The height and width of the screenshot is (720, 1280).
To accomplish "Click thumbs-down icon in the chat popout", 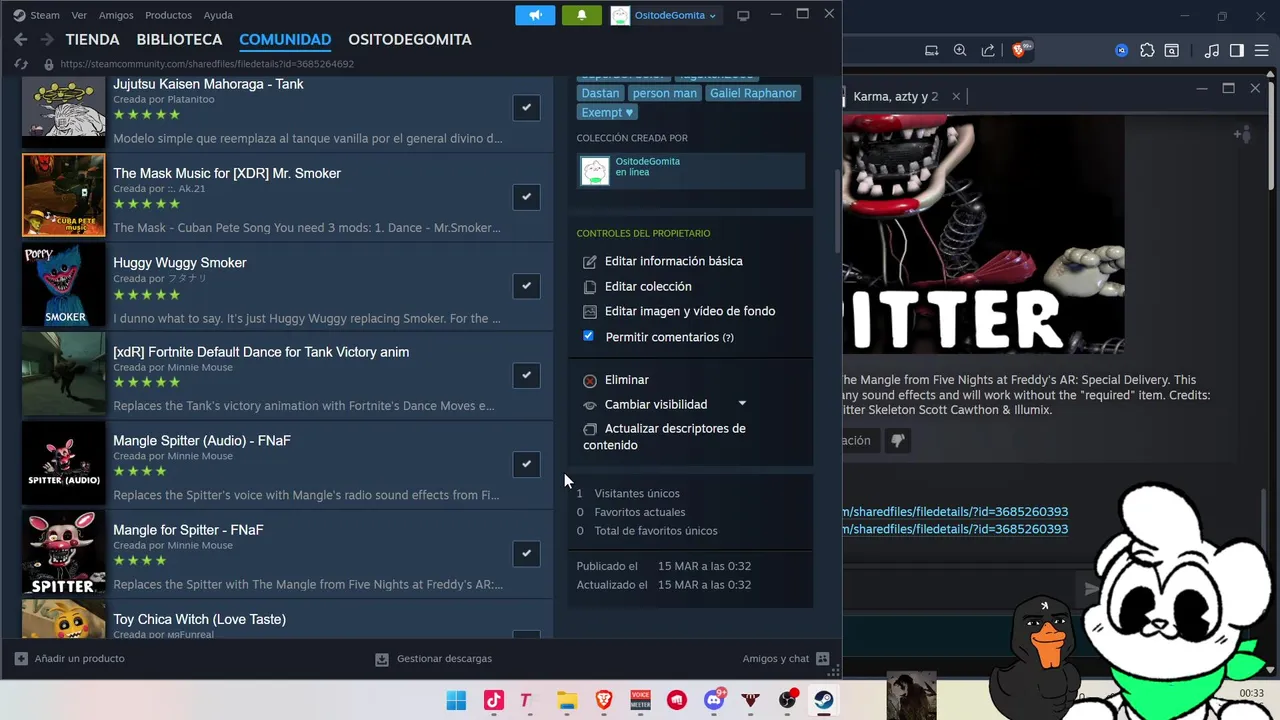I will (898, 440).
